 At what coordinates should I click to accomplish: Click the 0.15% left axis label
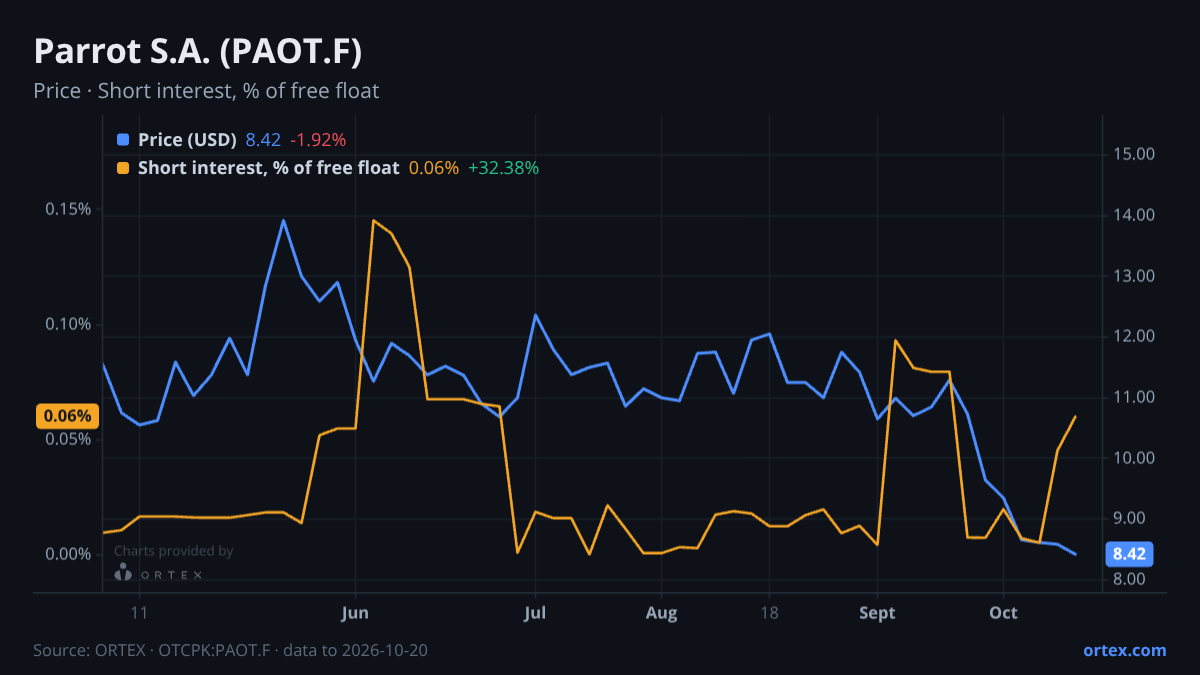tap(69, 209)
